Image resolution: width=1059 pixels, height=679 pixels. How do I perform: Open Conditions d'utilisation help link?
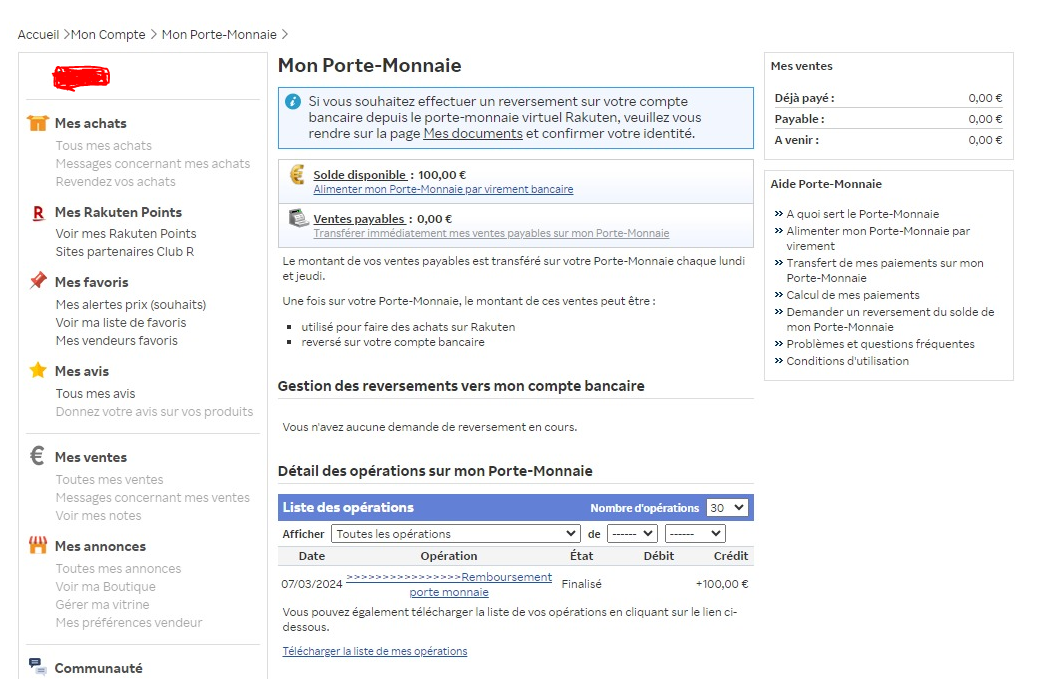848,361
